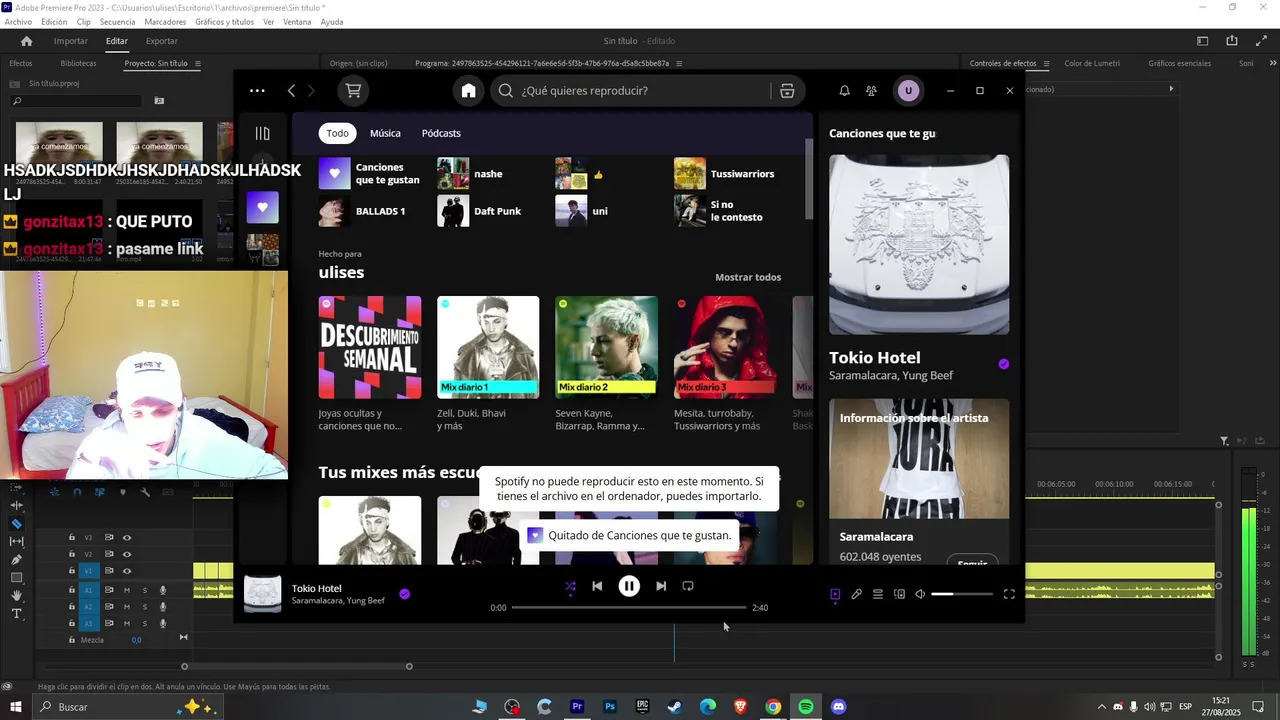Go back in Spotify navigation
The width and height of the screenshot is (1280, 720).
click(291, 90)
